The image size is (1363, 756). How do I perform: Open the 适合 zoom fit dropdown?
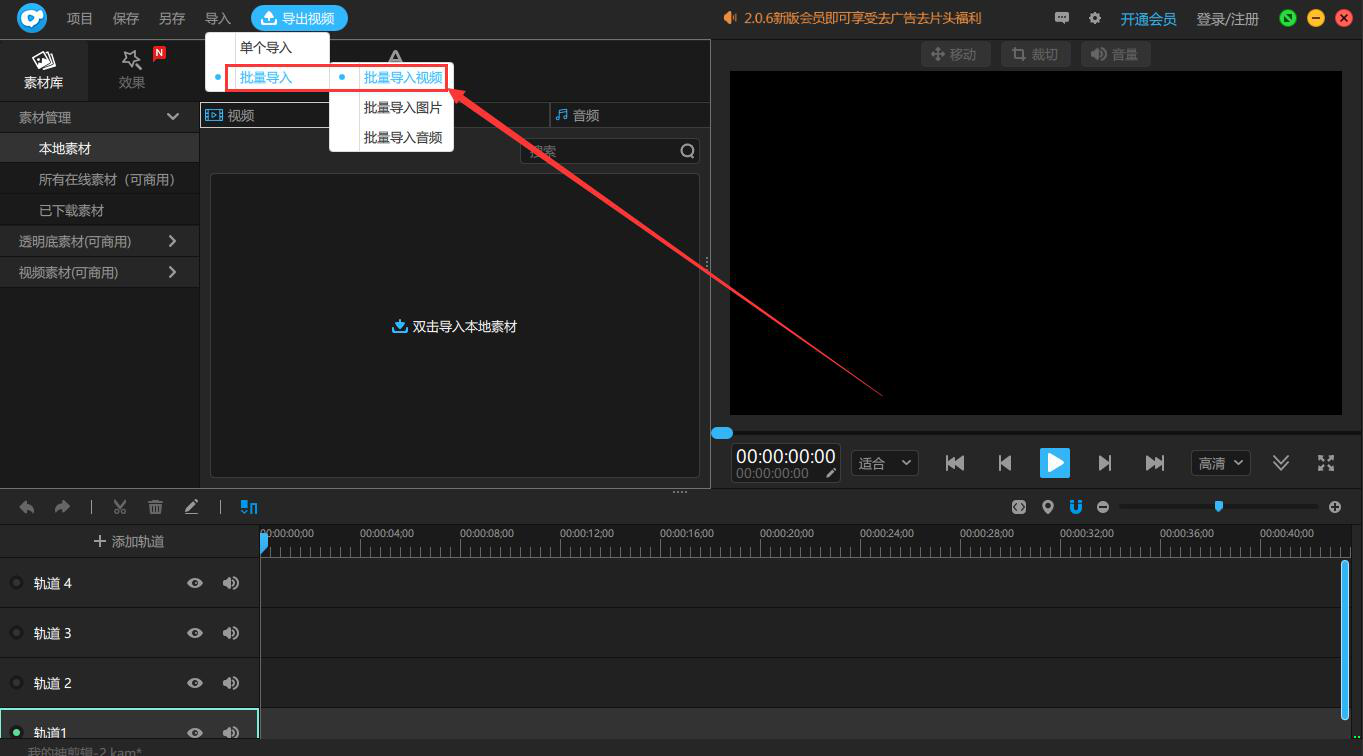884,463
